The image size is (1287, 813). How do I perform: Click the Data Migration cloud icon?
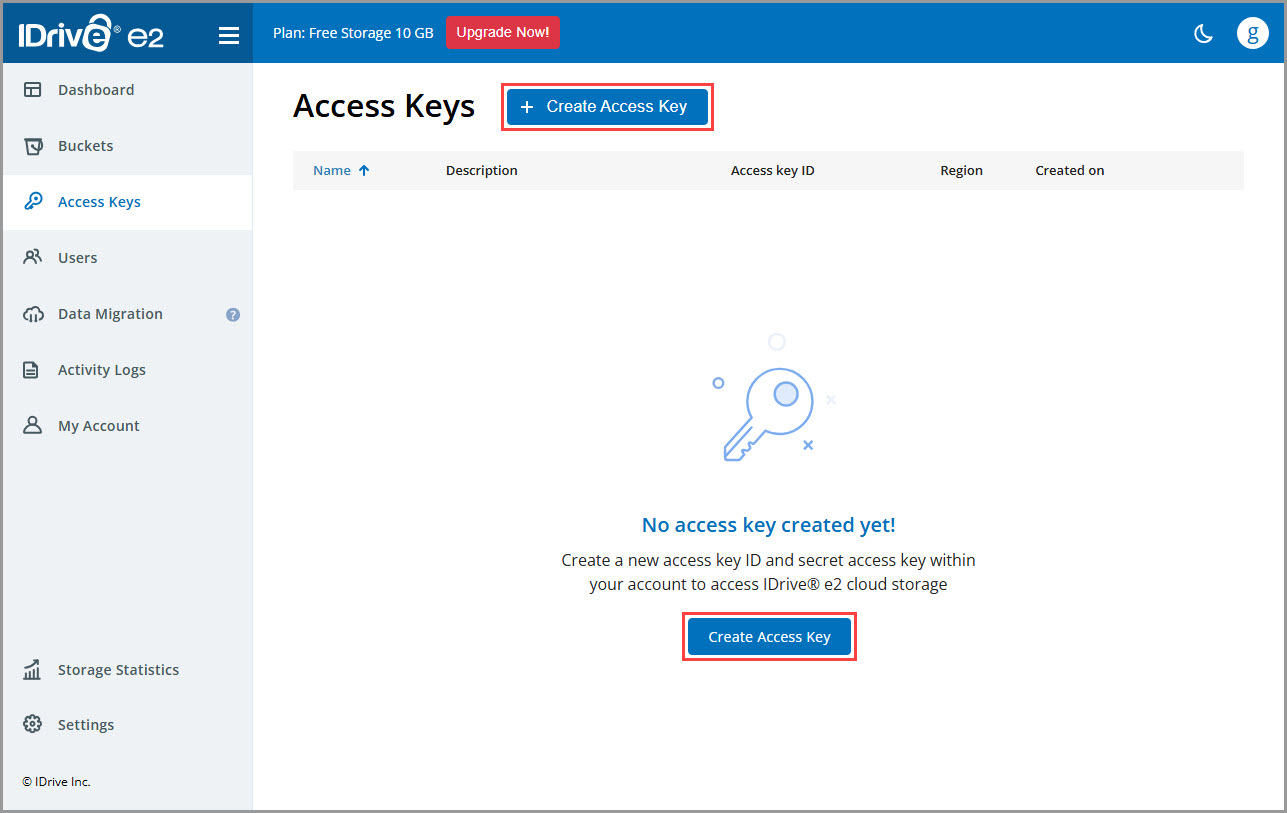pyautogui.click(x=33, y=314)
